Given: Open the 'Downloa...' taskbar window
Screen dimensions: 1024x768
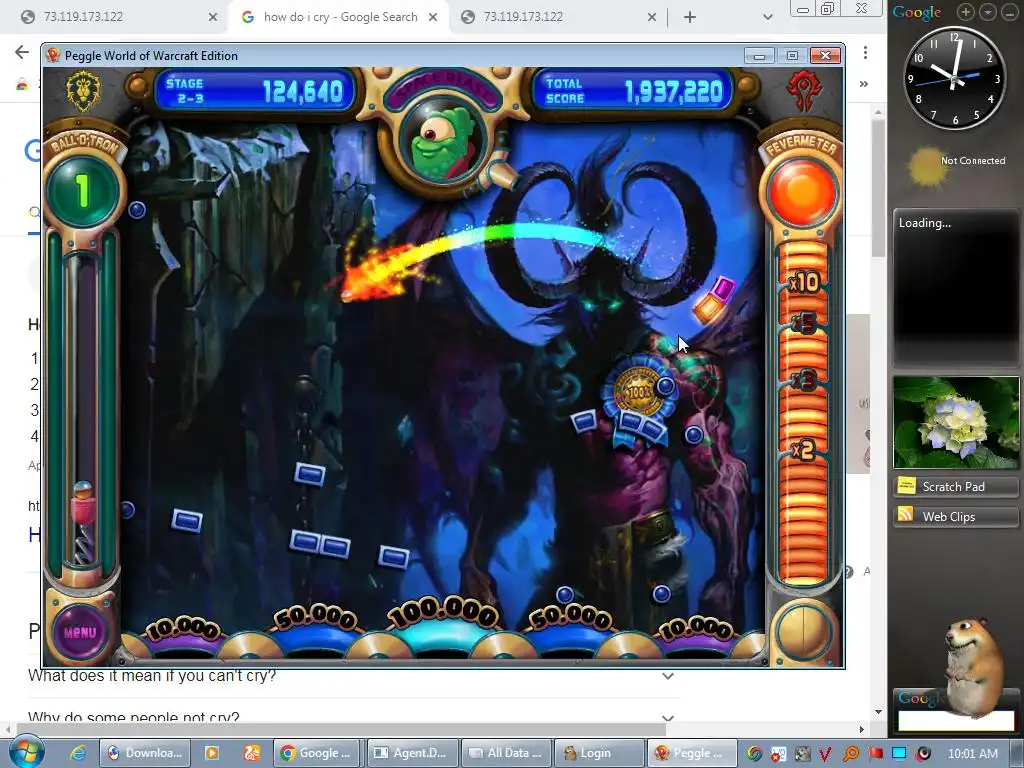Looking at the screenshot, I should click(144, 753).
